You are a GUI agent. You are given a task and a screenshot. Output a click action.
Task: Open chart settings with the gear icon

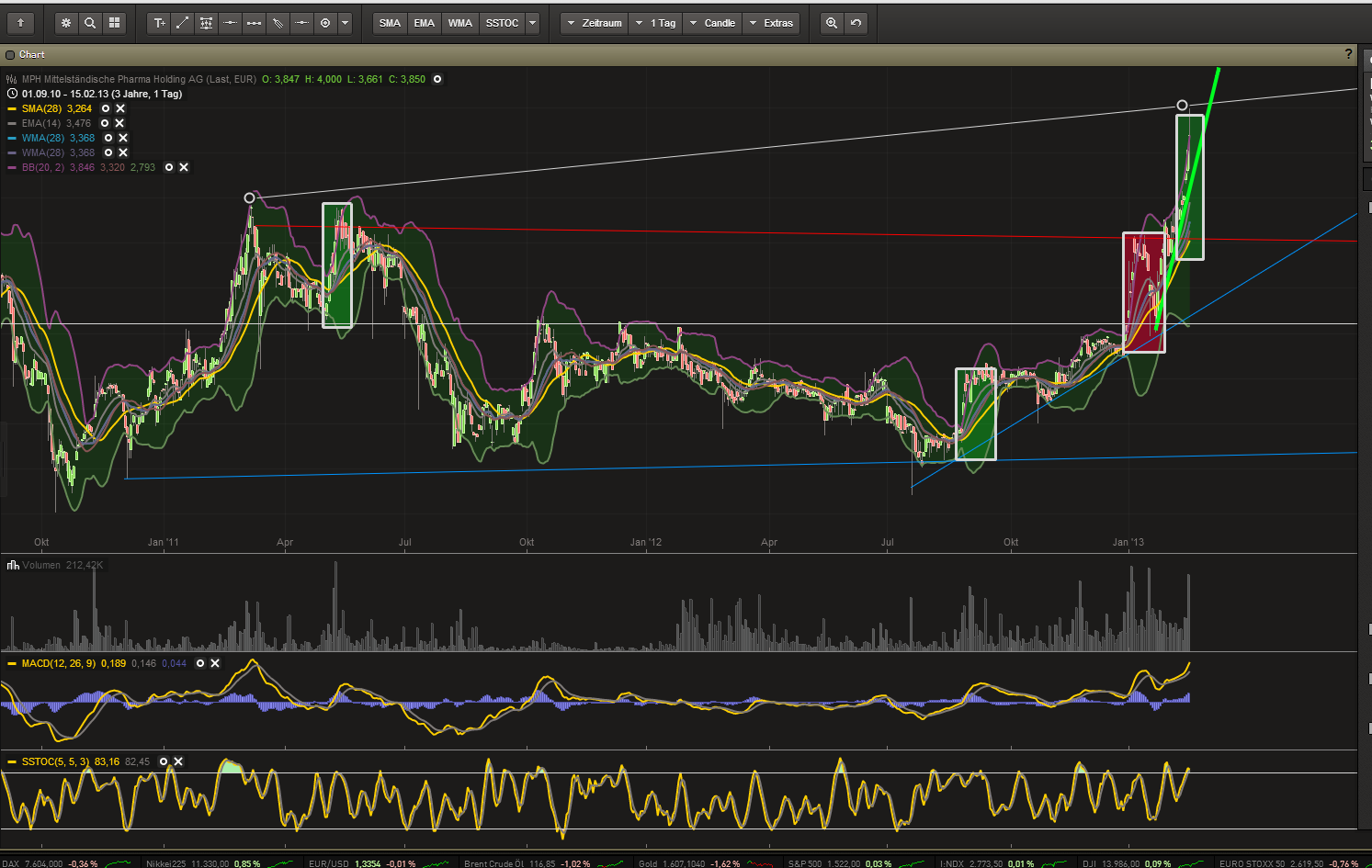[x=66, y=23]
